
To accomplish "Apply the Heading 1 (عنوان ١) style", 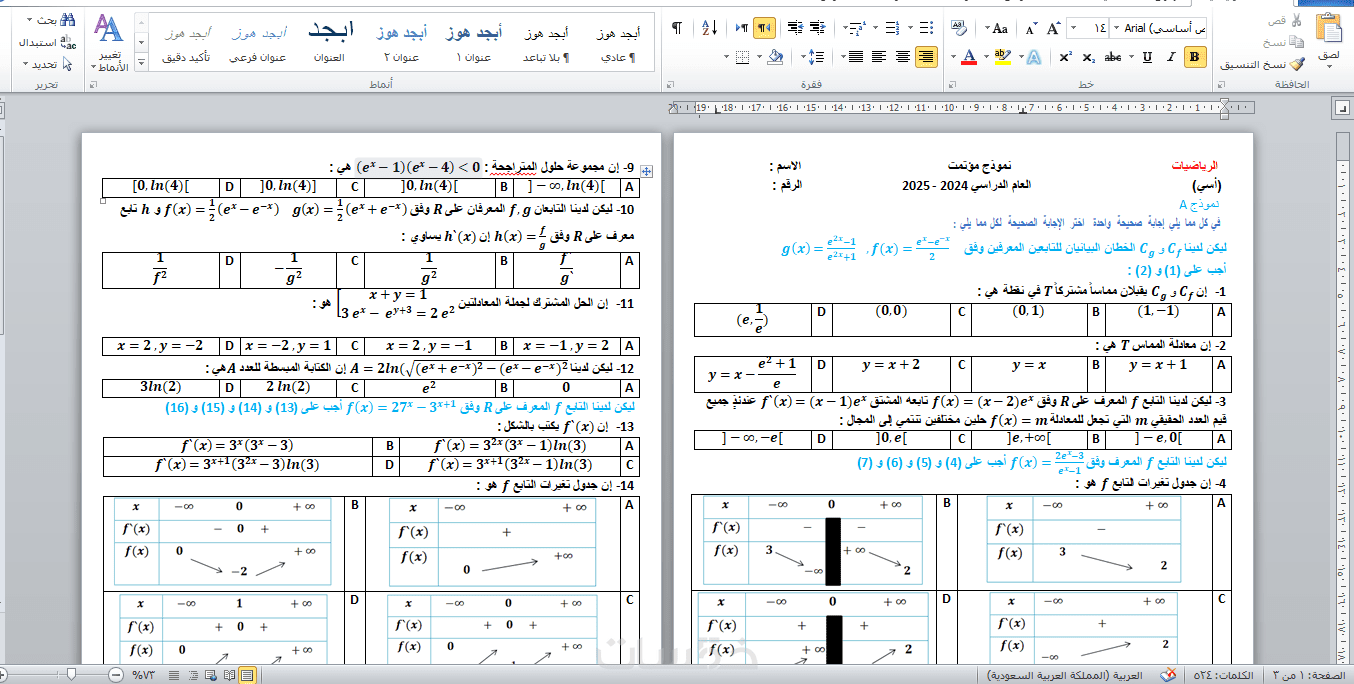I will (x=474, y=42).
